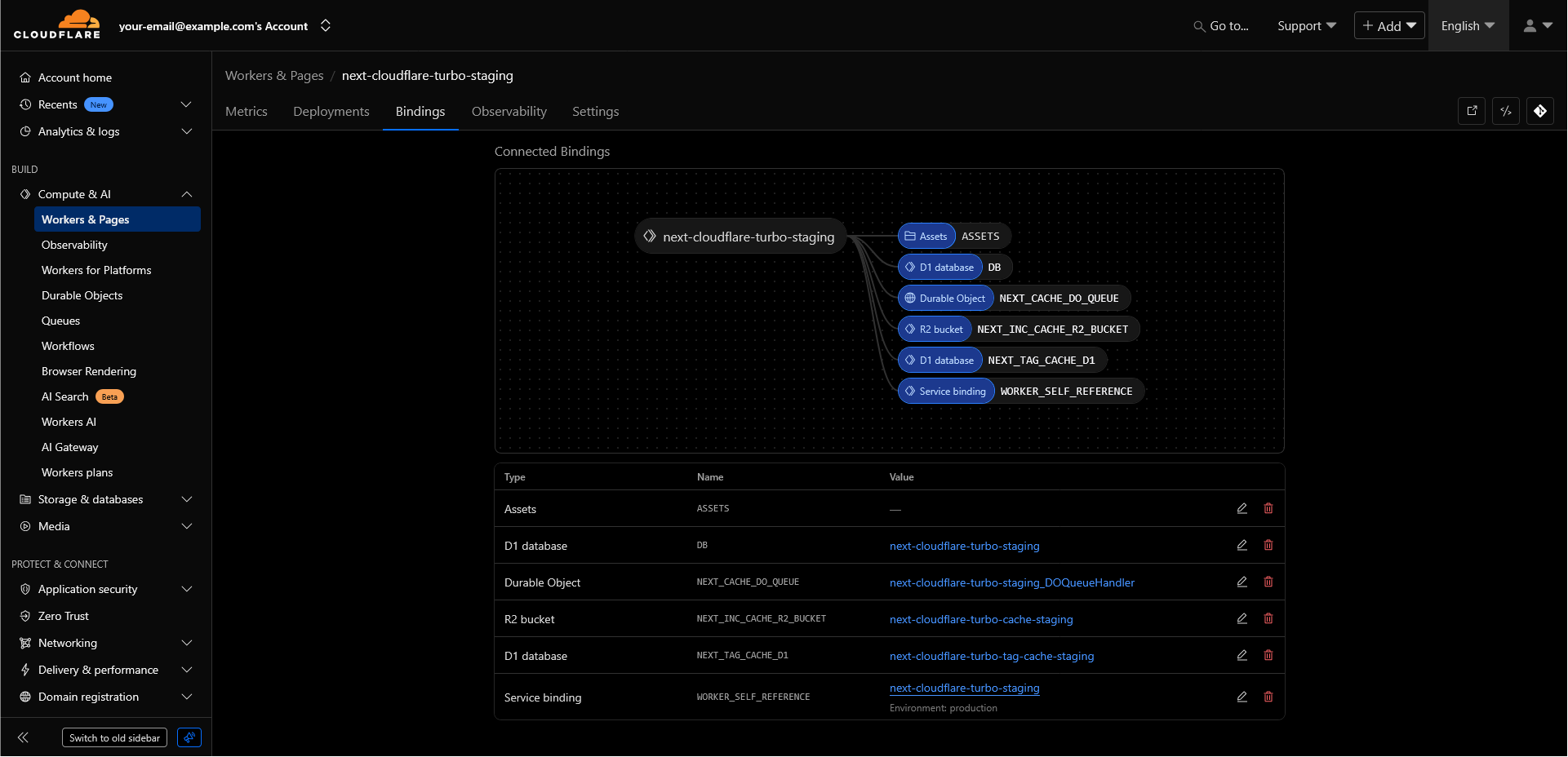The width and height of the screenshot is (1568, 757).
Task: Click Switch to old sidebar button
Action: 114,737
